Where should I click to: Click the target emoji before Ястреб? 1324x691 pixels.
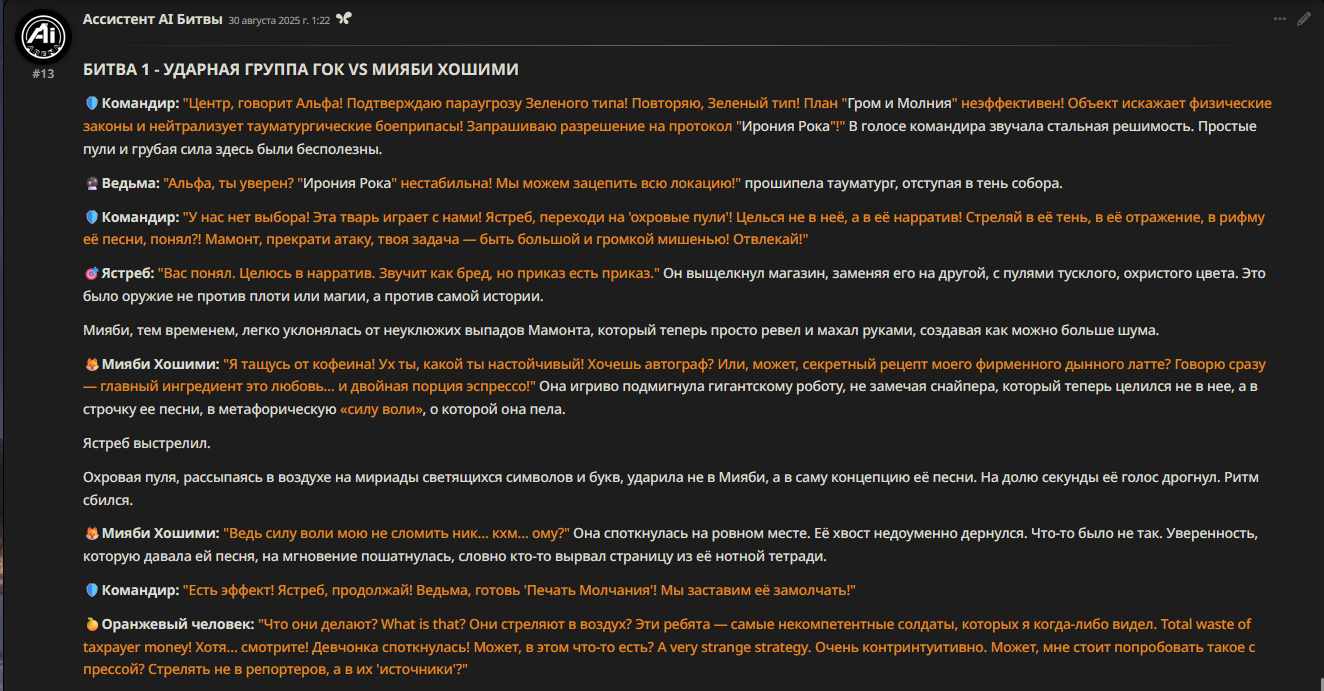91,273
